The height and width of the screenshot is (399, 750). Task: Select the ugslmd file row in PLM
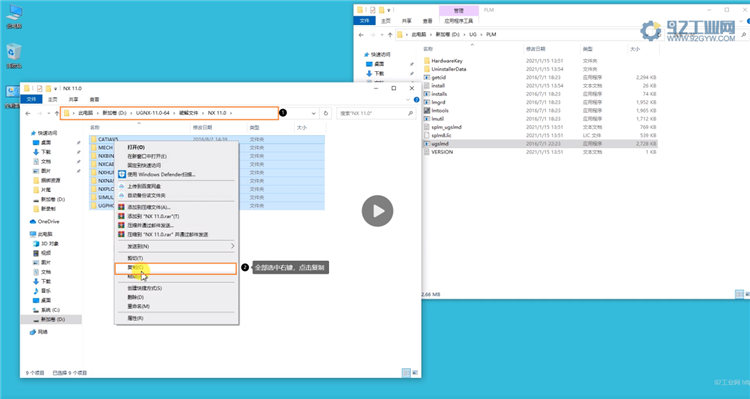click(540, 144)
